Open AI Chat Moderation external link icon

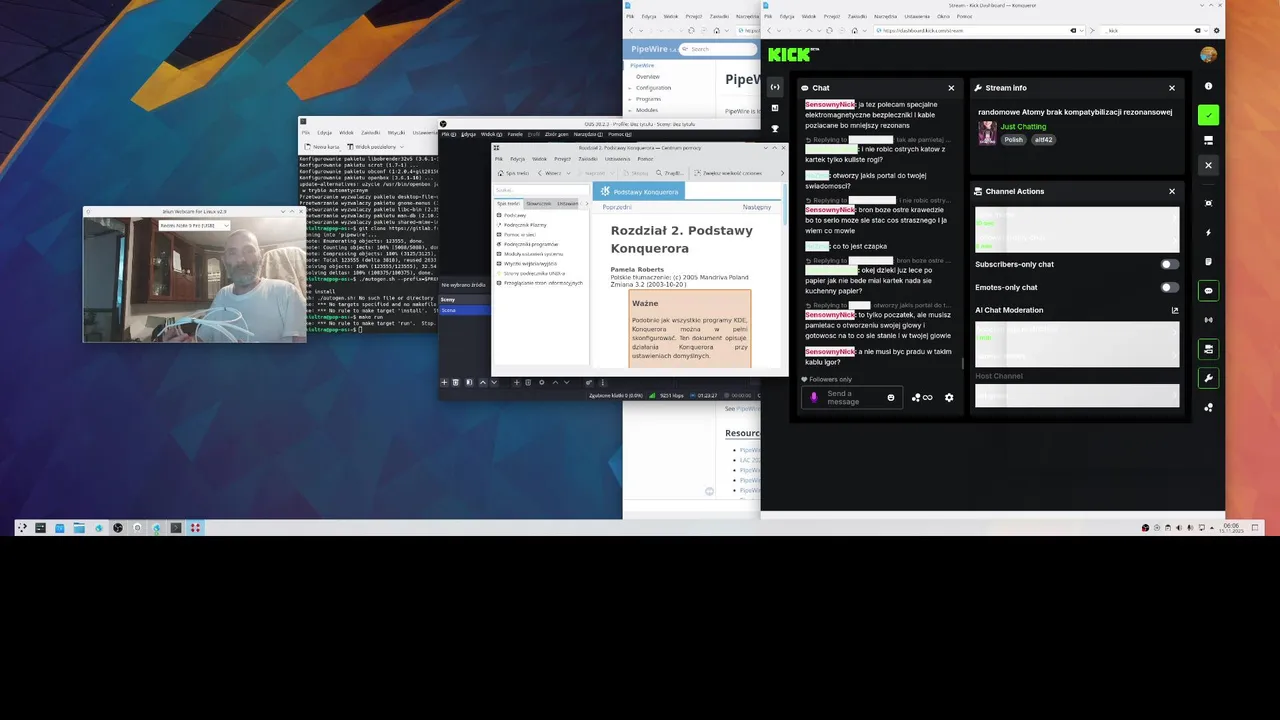pyautogui.click(x=1175, y=310)
